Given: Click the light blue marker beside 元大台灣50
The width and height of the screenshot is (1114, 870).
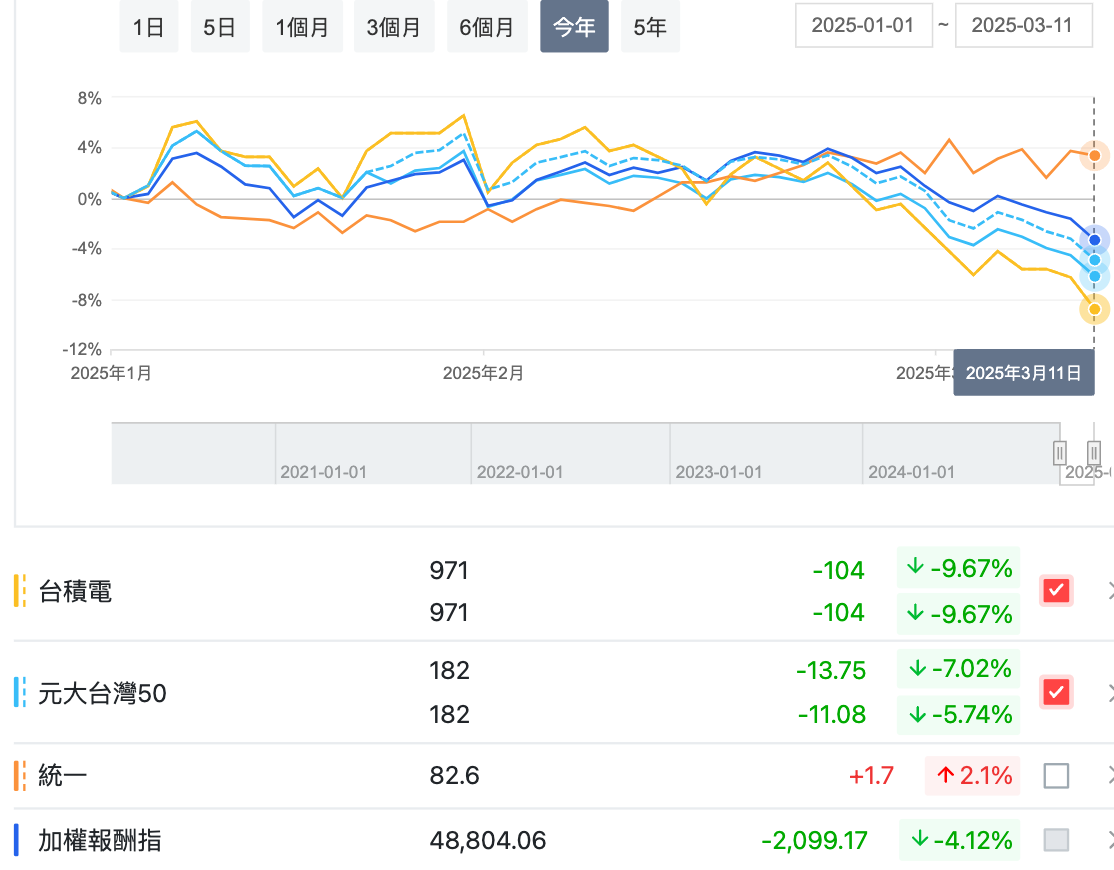Looking at the screenshot, I should click(x=20, y=692).
